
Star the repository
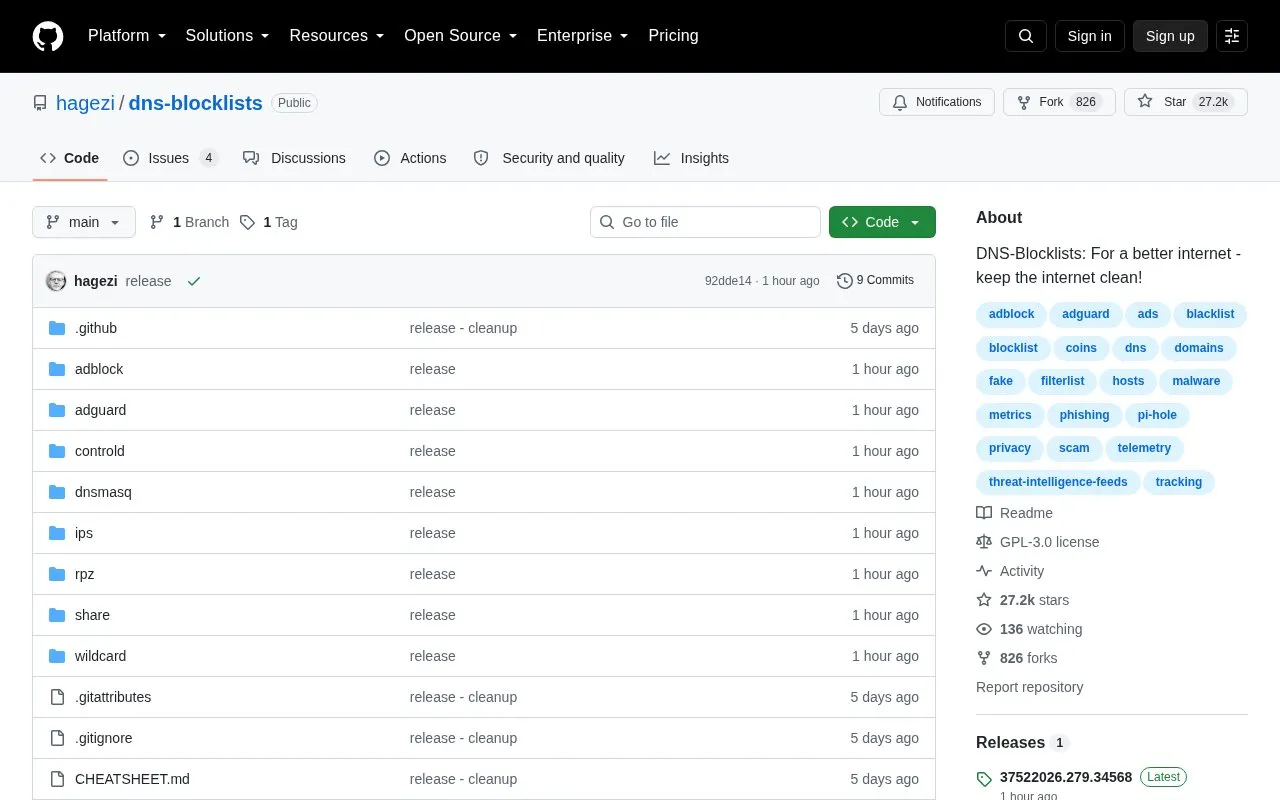1186,102
